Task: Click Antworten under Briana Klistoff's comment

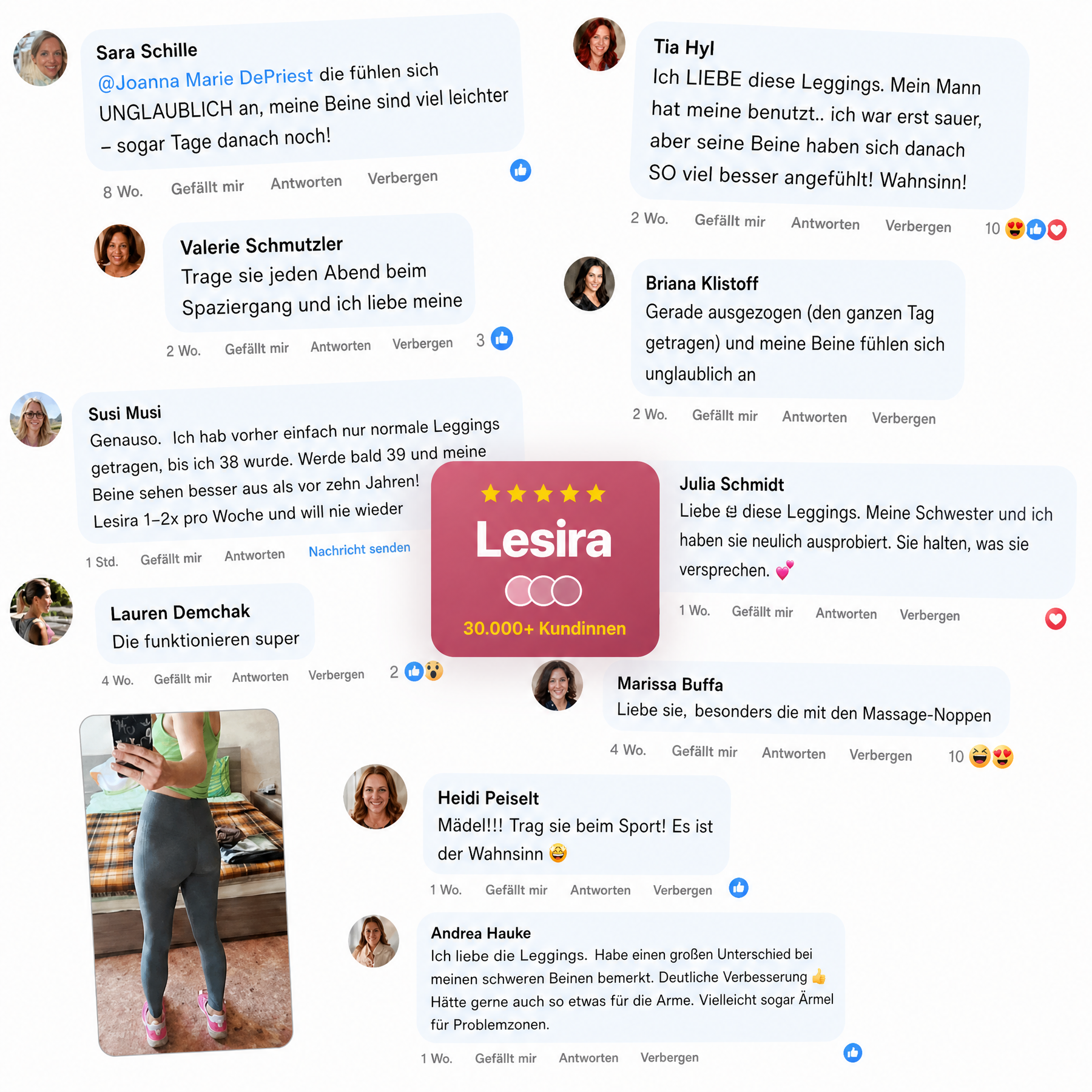Action: 814,417
